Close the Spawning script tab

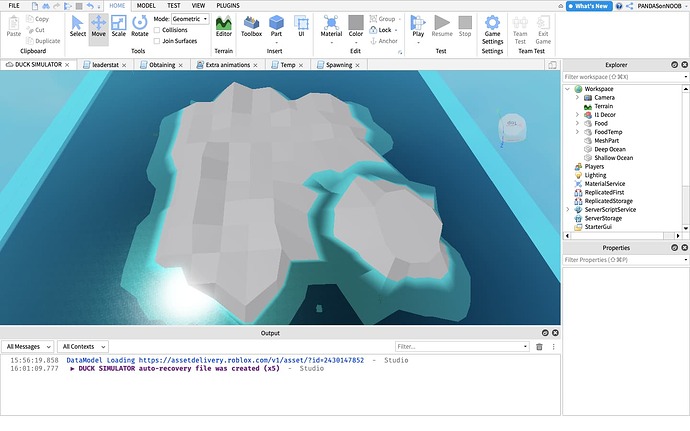click(357, 65)
